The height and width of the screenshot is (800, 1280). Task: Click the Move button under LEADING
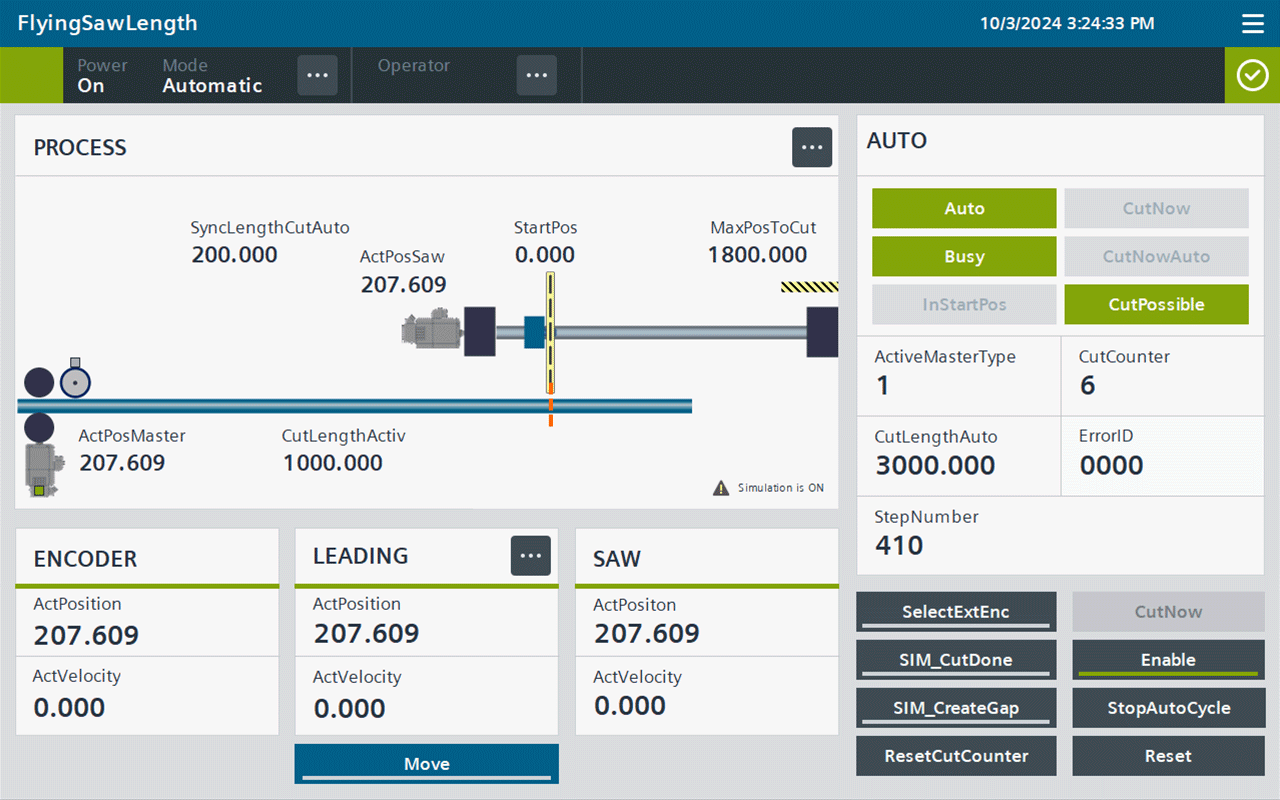click(427, 764)
